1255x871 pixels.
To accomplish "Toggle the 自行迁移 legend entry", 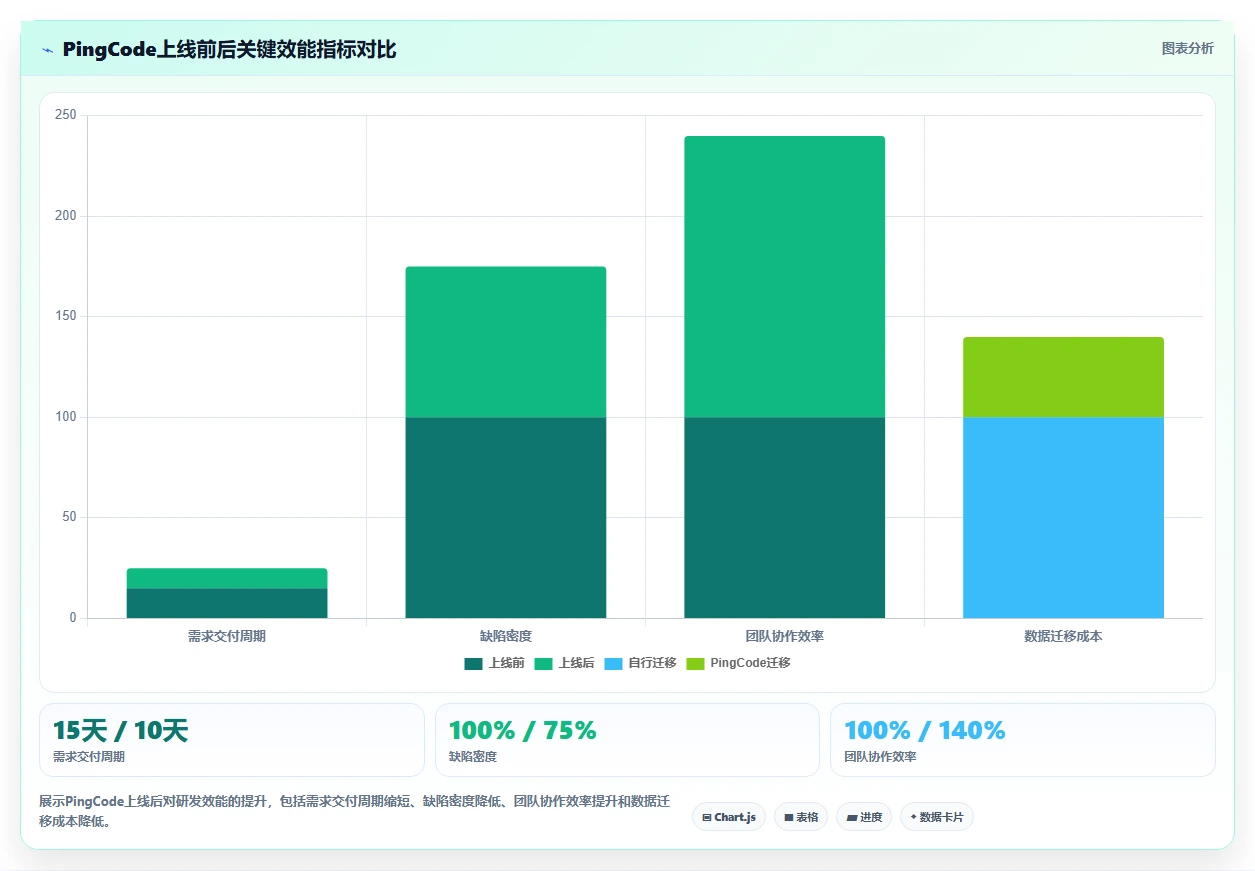I will pos(640,663).
